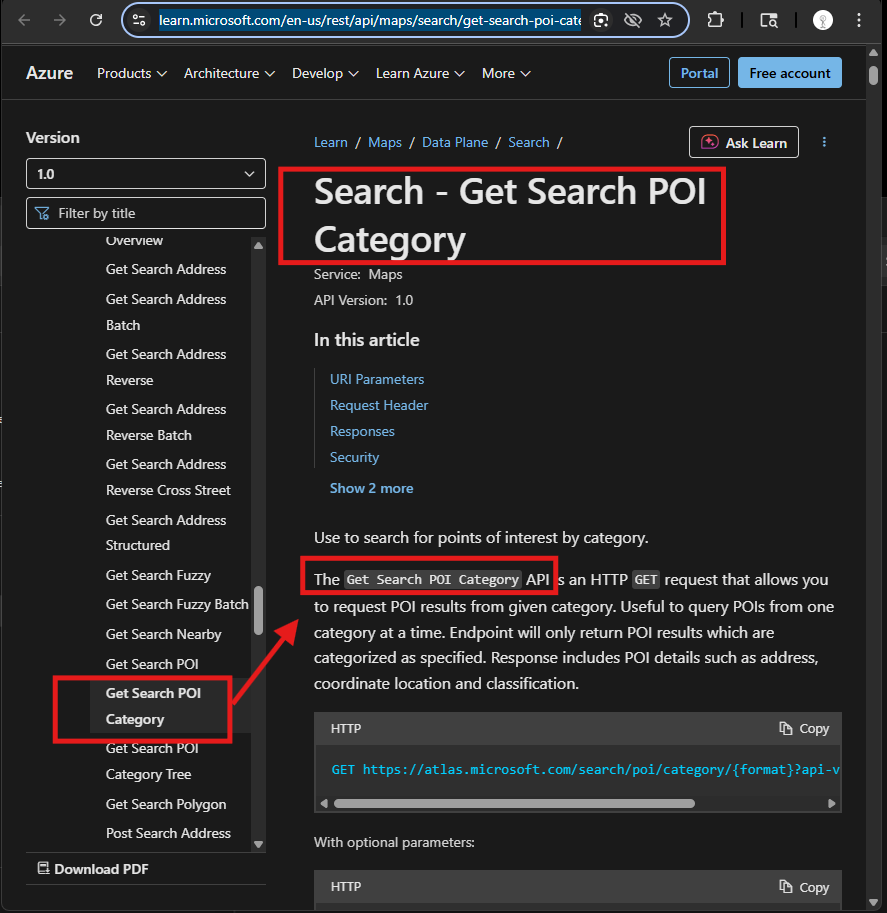The width and height of the screenshot is (887, 913).
Task: Click the GET request URL text
Action: [585, 770]
